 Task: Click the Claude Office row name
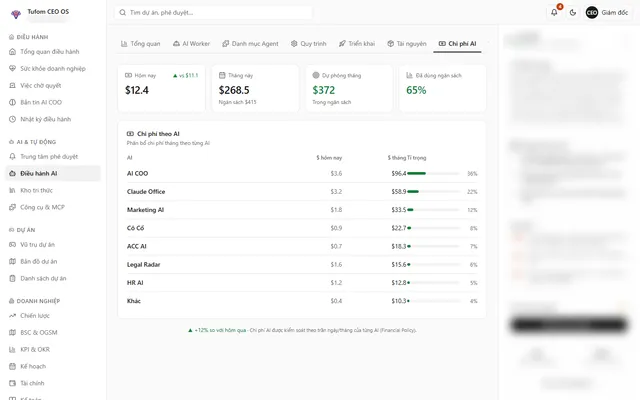(146, 192)
